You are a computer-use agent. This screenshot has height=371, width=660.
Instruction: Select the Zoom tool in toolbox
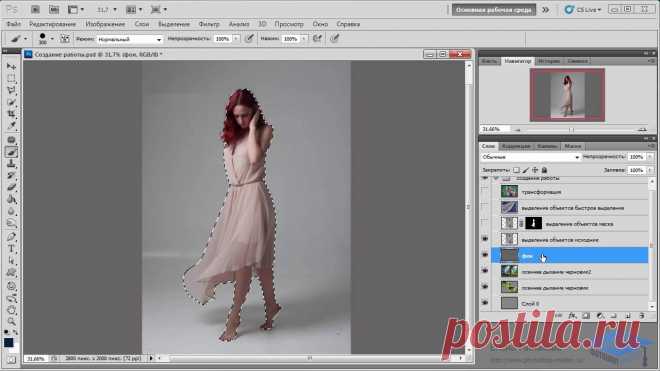pos(11,322)
